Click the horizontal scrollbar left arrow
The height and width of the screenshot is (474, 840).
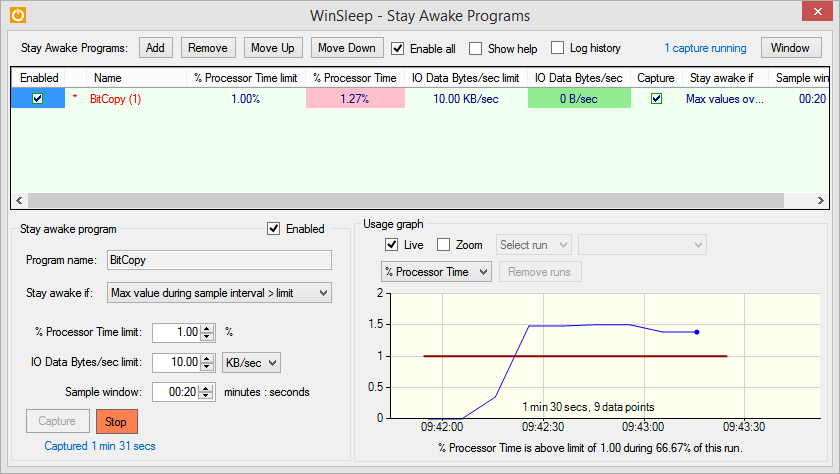19,200
